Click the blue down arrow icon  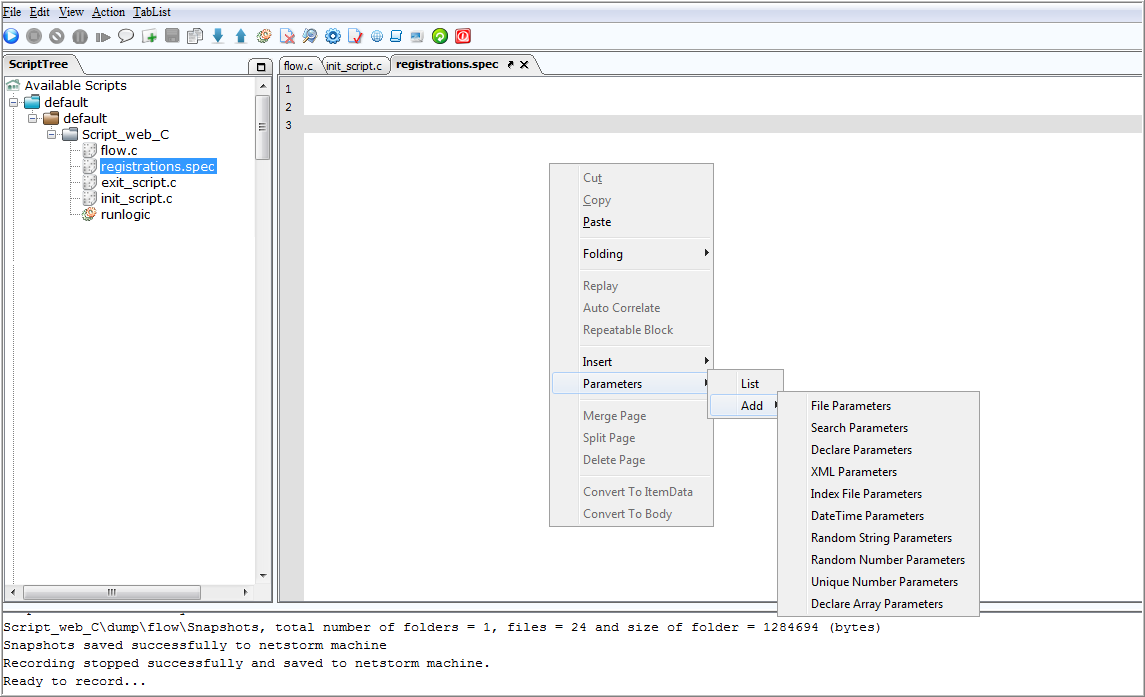point(218,36)
